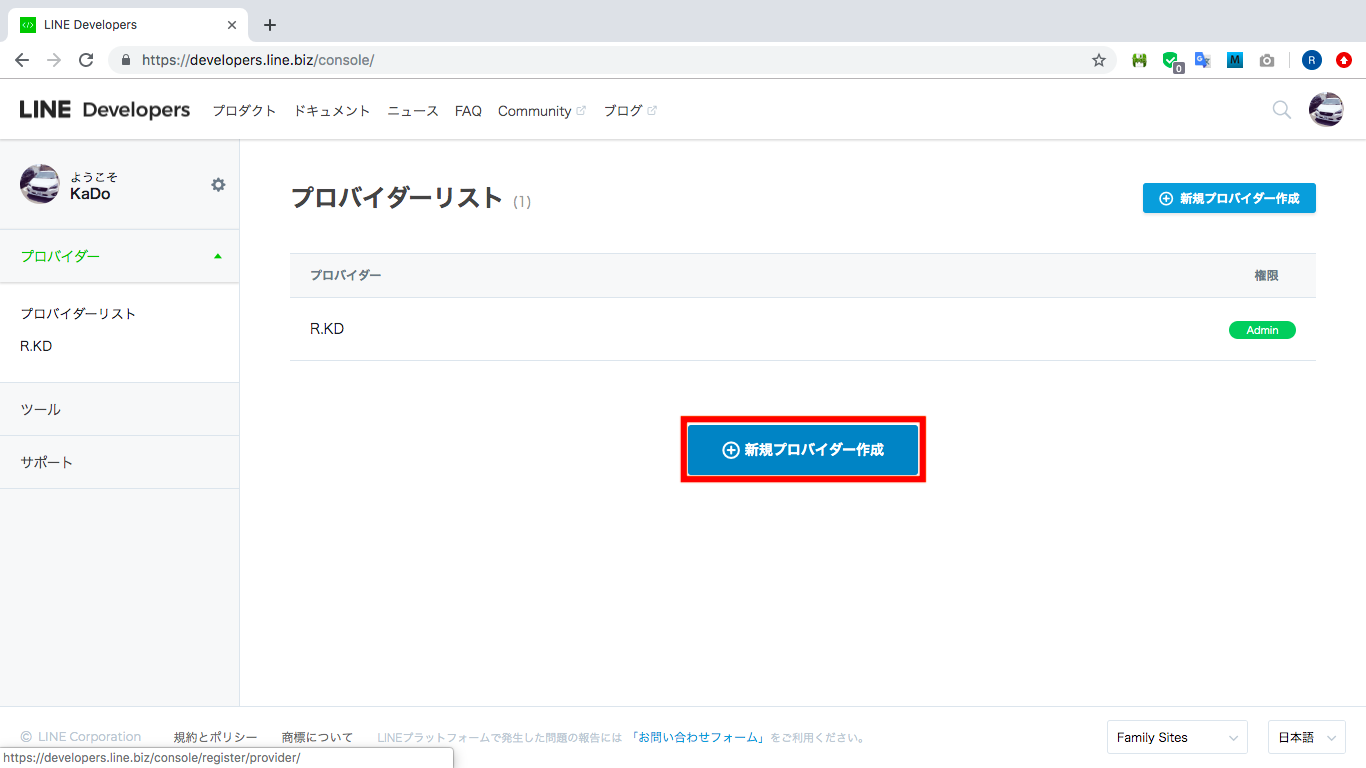This screenshot has height=768, width=1366.
Task: Click the Admin badge
Action: pyautogui.click(x=1262, y=330)
